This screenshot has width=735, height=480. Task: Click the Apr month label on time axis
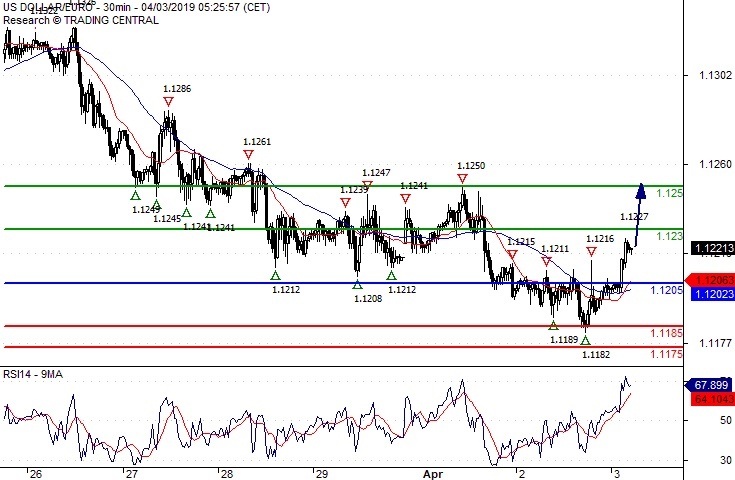pos(433,474)
